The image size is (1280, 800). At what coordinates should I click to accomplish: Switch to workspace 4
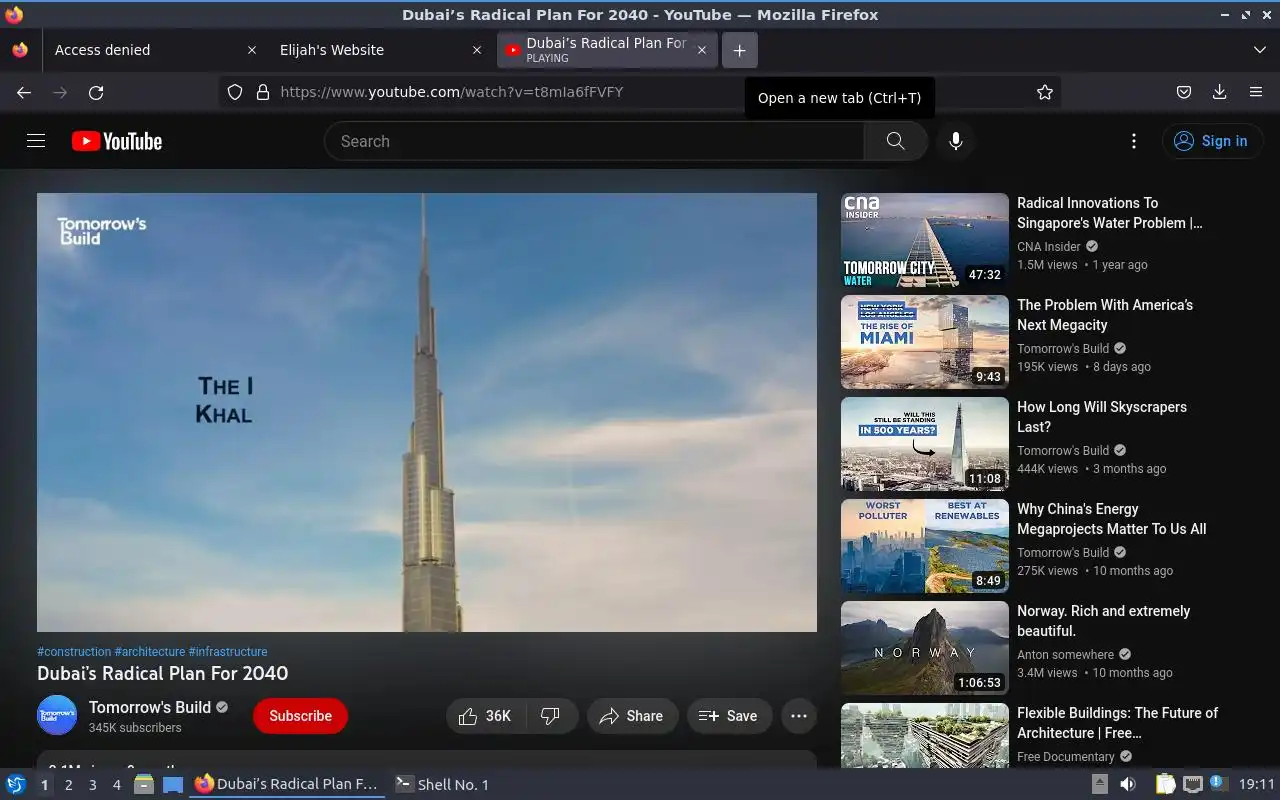(116, 785)
